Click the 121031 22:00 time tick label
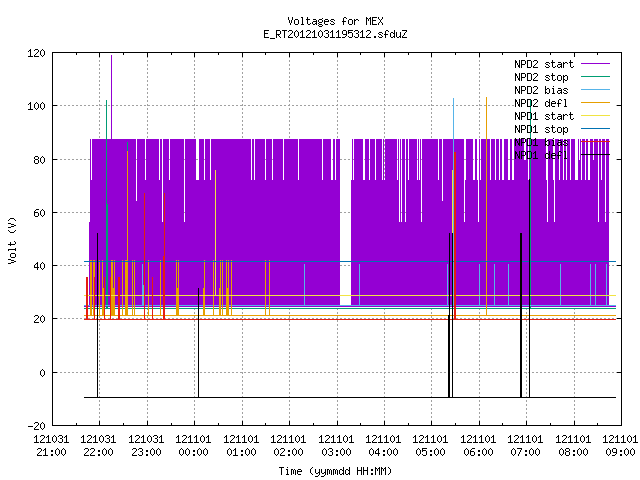640x480 pixels. pos(98,446)
